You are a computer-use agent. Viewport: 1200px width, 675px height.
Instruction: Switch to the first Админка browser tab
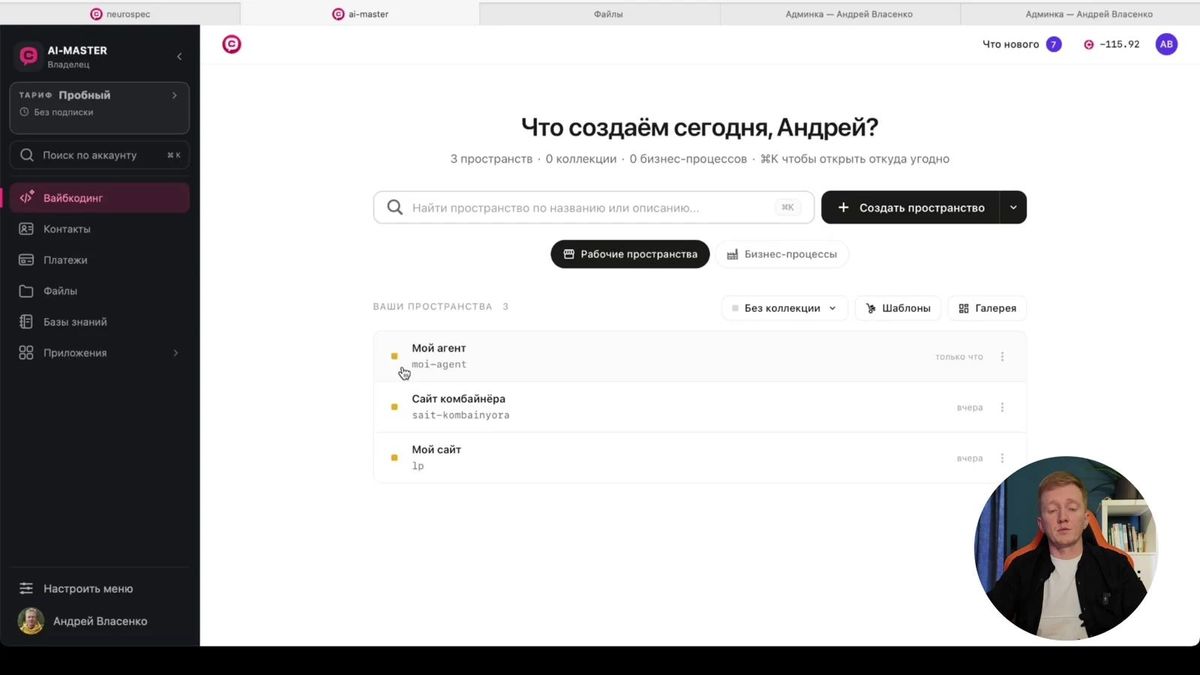coord(840,14)
